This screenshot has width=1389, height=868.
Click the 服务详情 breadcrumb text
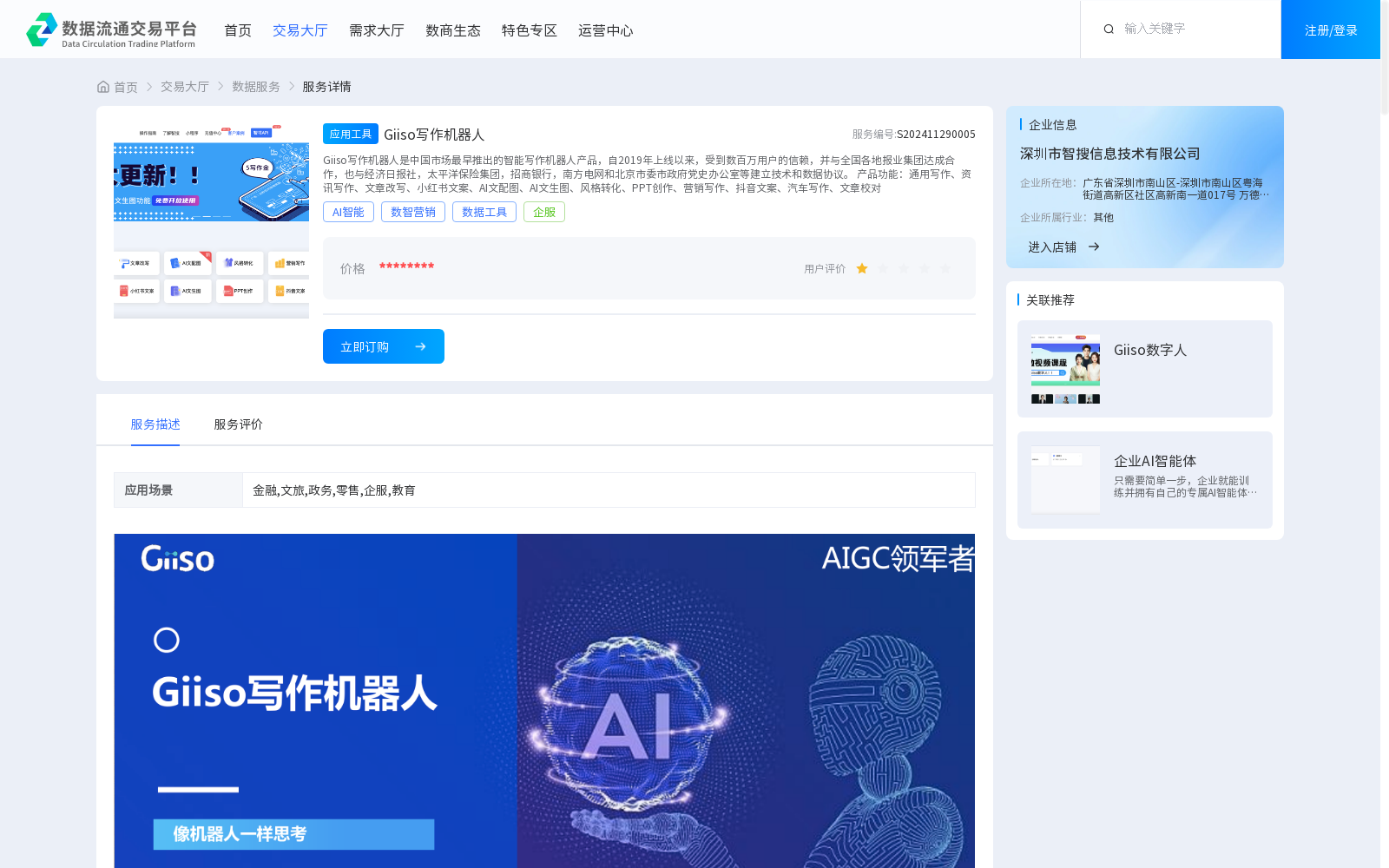click(x=326, y=87)
